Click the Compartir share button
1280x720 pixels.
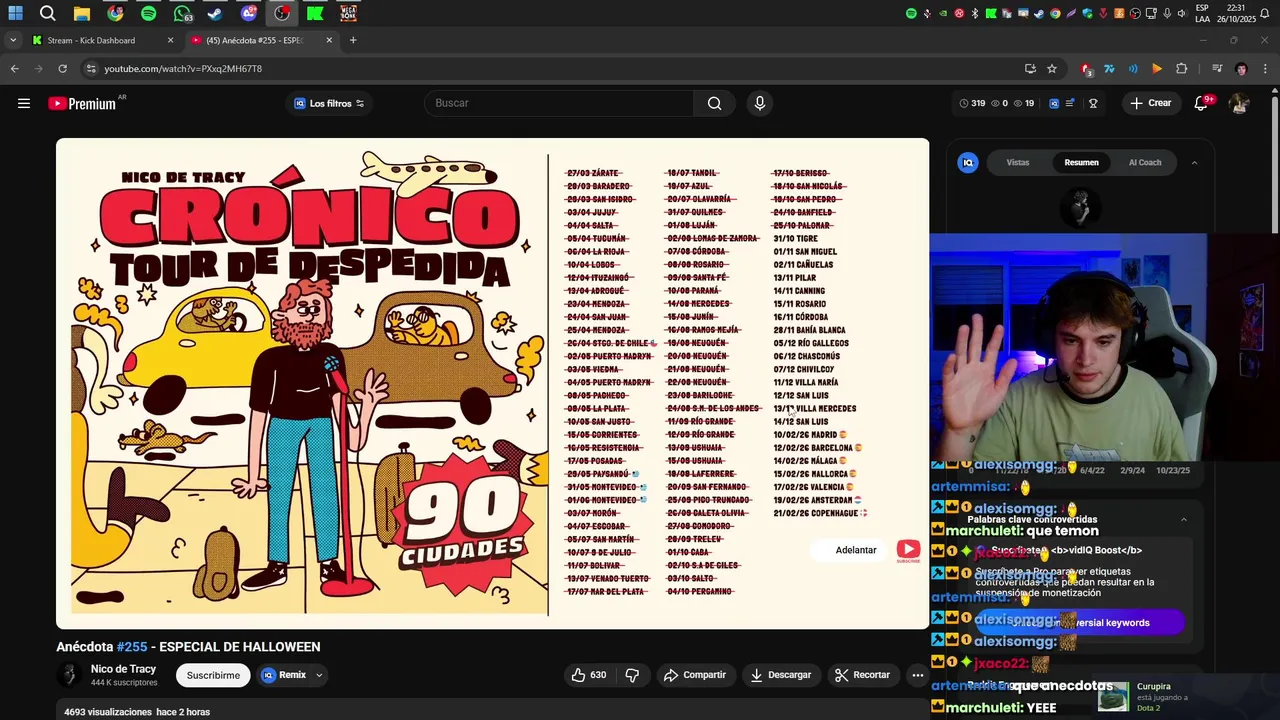[x=695, y=675]
